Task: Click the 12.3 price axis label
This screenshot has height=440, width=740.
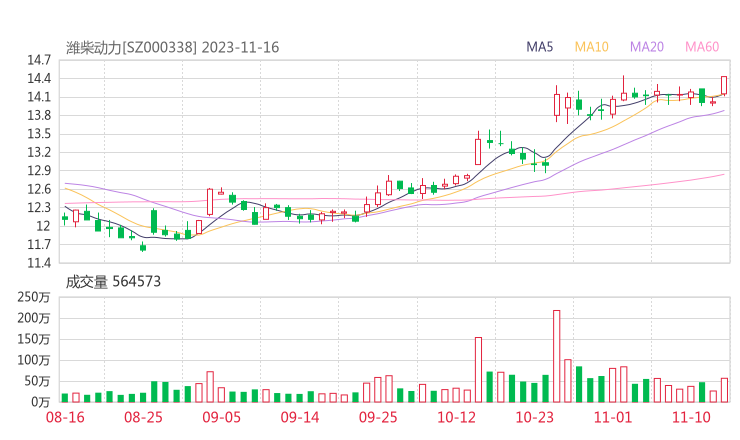Action: (39, 207)
